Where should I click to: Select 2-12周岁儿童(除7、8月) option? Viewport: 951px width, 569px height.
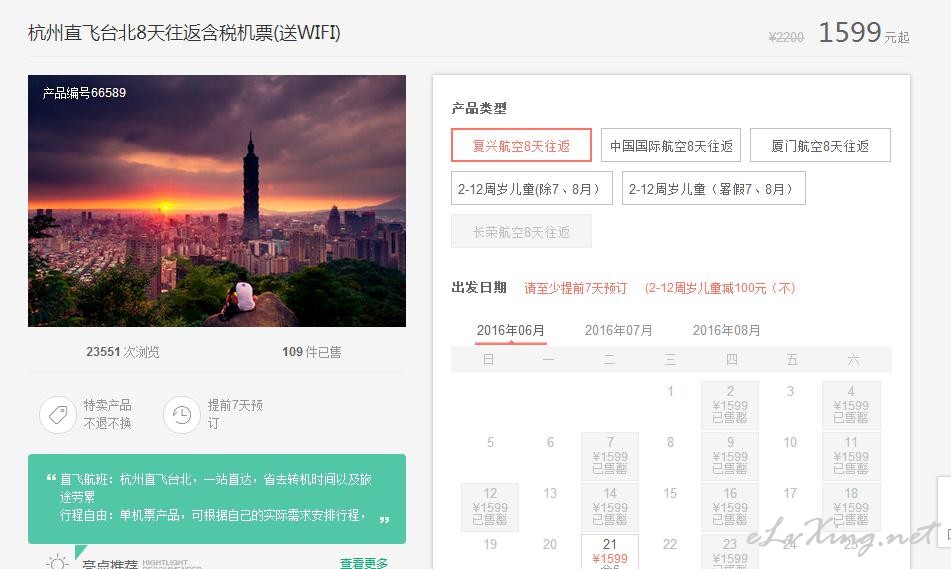[532, 188]
